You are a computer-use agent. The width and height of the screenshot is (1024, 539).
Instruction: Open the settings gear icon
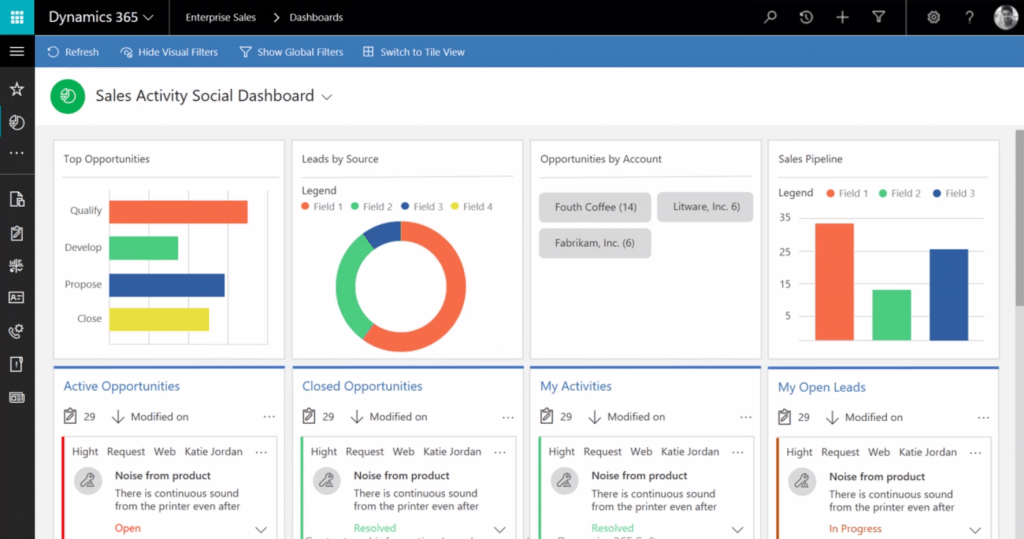(934, 17)
